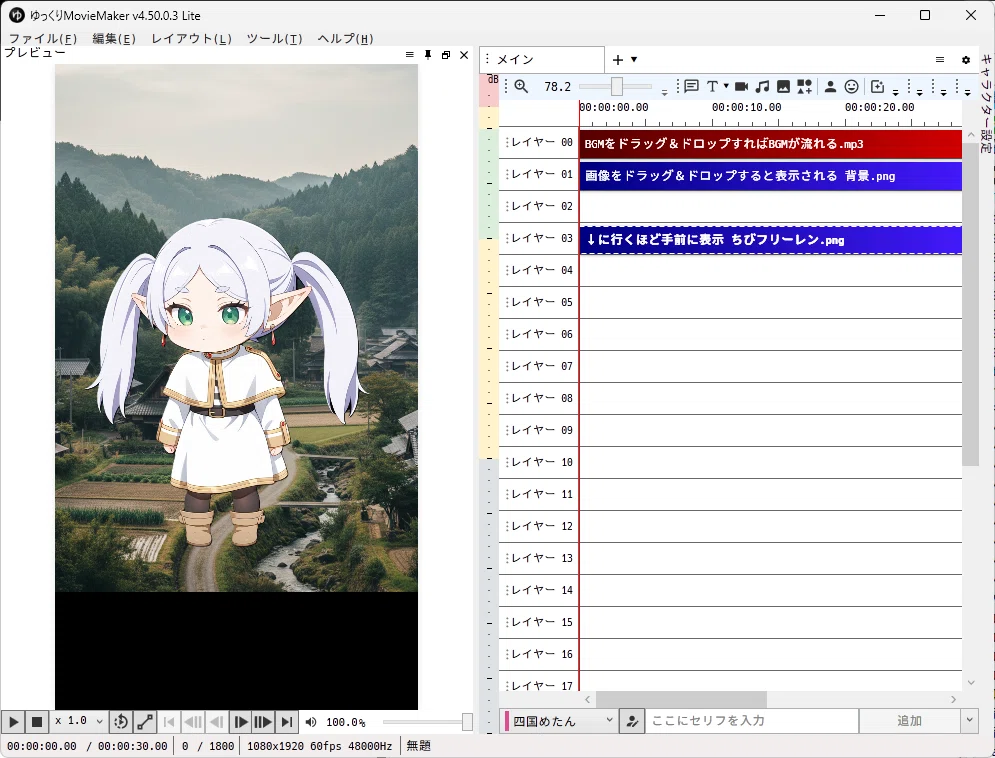Add an image item with picture icon
Image resolution: width=995 pixels, height=758 pixels.
tap(784, 86)
